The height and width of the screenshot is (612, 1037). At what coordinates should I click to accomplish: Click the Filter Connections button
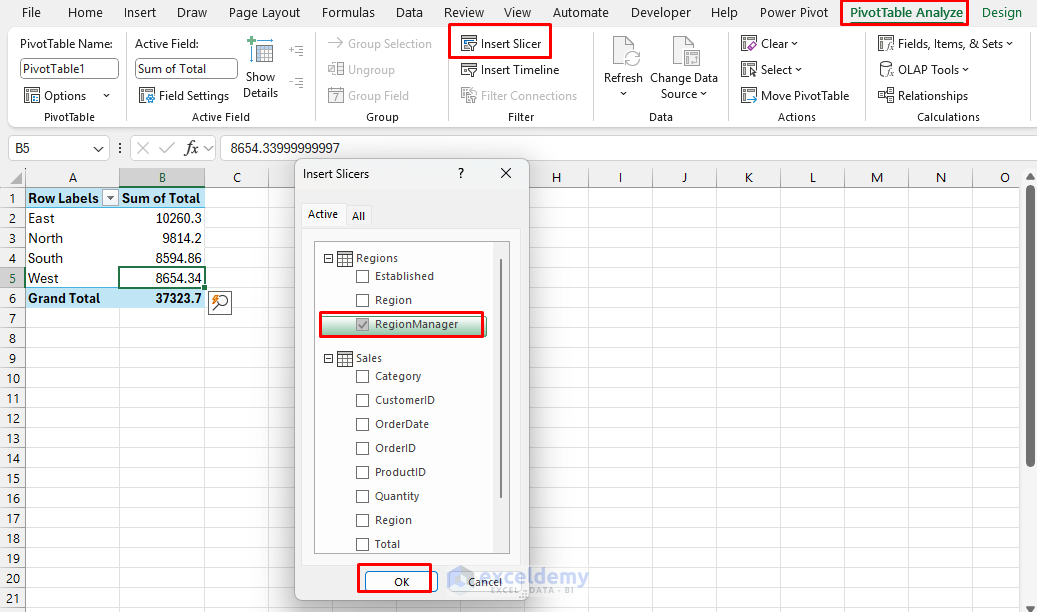[518, 96]
